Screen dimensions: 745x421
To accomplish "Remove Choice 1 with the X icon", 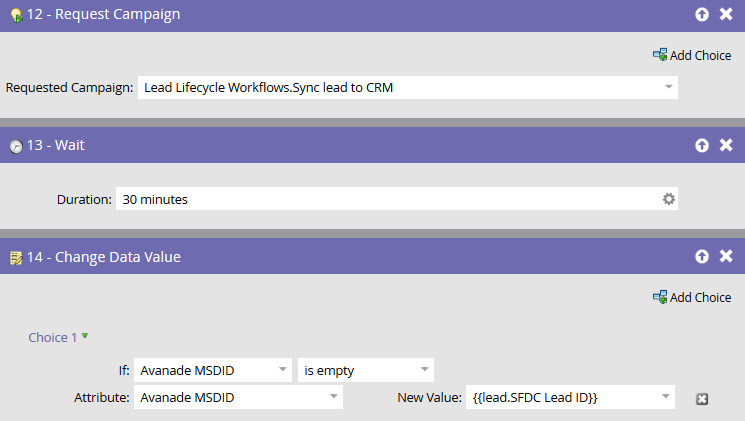I will [702, 399].
